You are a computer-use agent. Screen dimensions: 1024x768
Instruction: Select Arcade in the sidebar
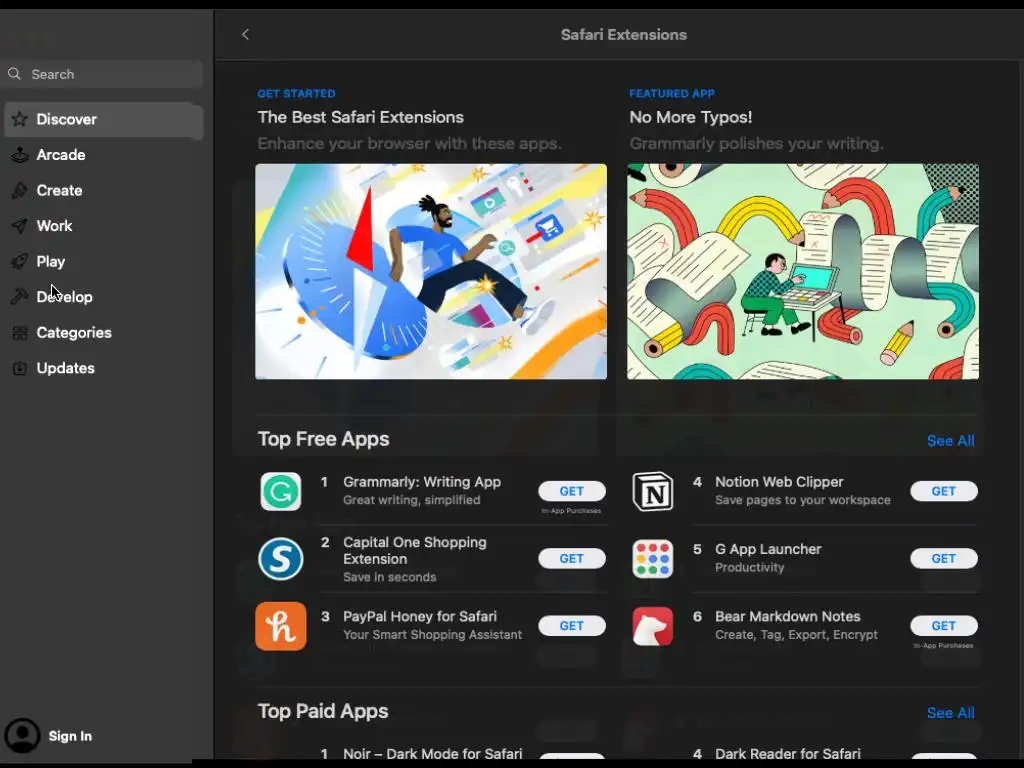104,155
